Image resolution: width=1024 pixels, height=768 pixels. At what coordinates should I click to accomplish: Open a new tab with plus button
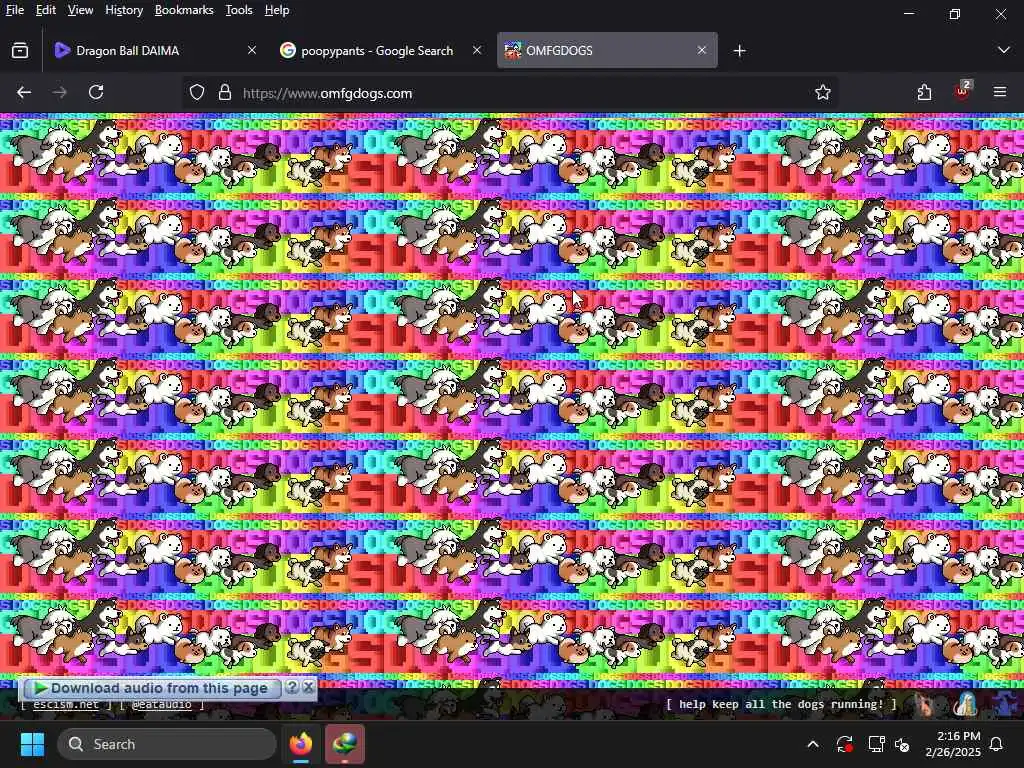click(x=739, y=50)
